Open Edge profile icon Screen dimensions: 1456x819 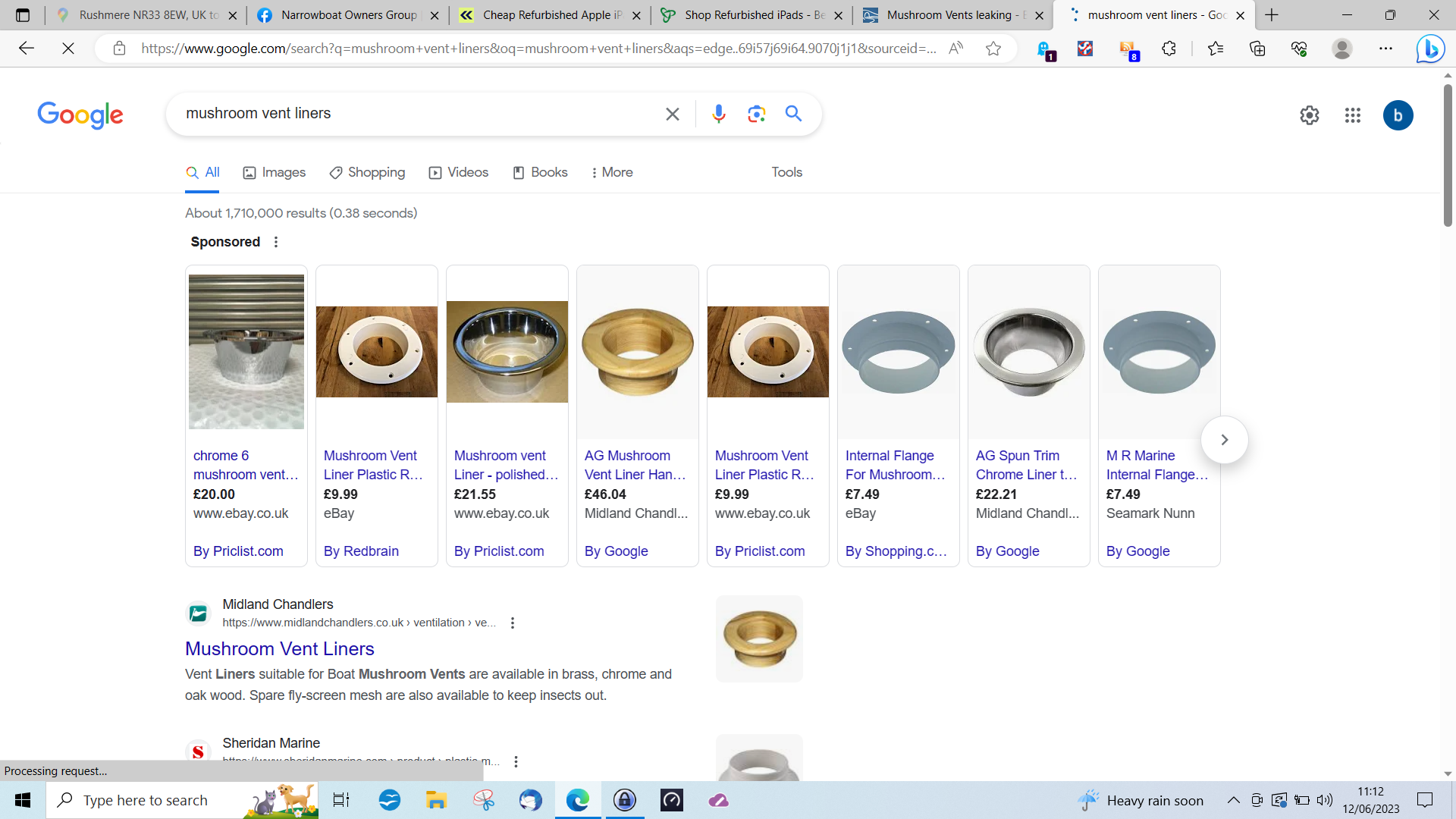pyautogui.click(x=1342, y=49)
